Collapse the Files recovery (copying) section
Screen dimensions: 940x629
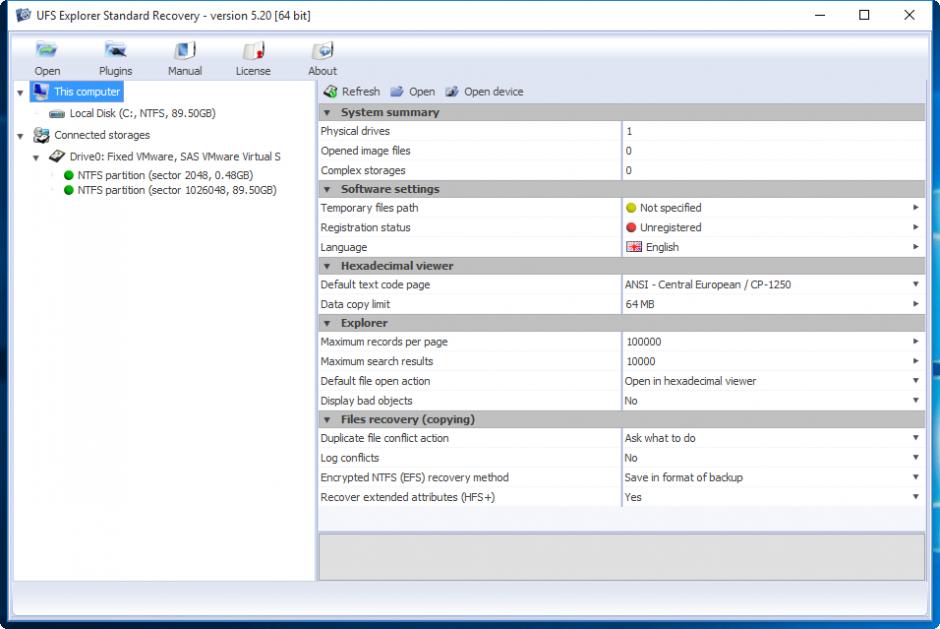tap(327, 420)
